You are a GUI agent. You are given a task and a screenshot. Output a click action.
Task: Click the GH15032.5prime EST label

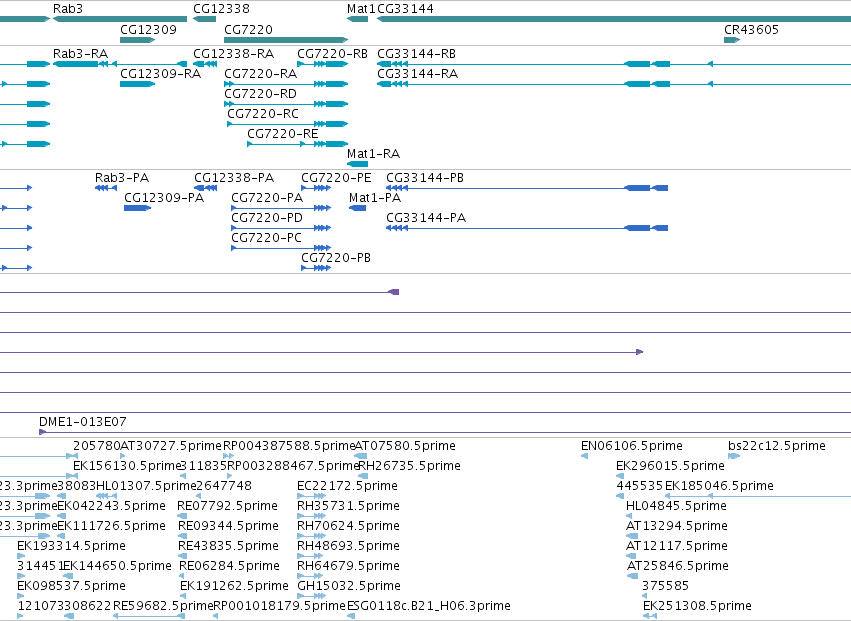click(x=349, y=586)
